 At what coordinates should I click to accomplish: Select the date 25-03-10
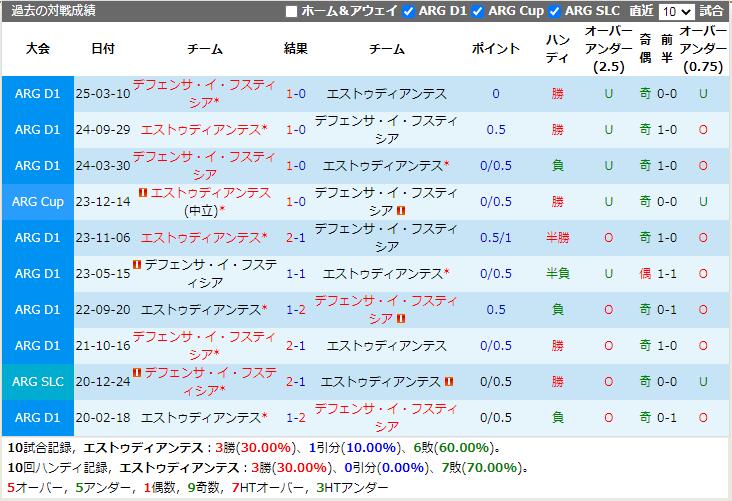[x=103, y=94]
